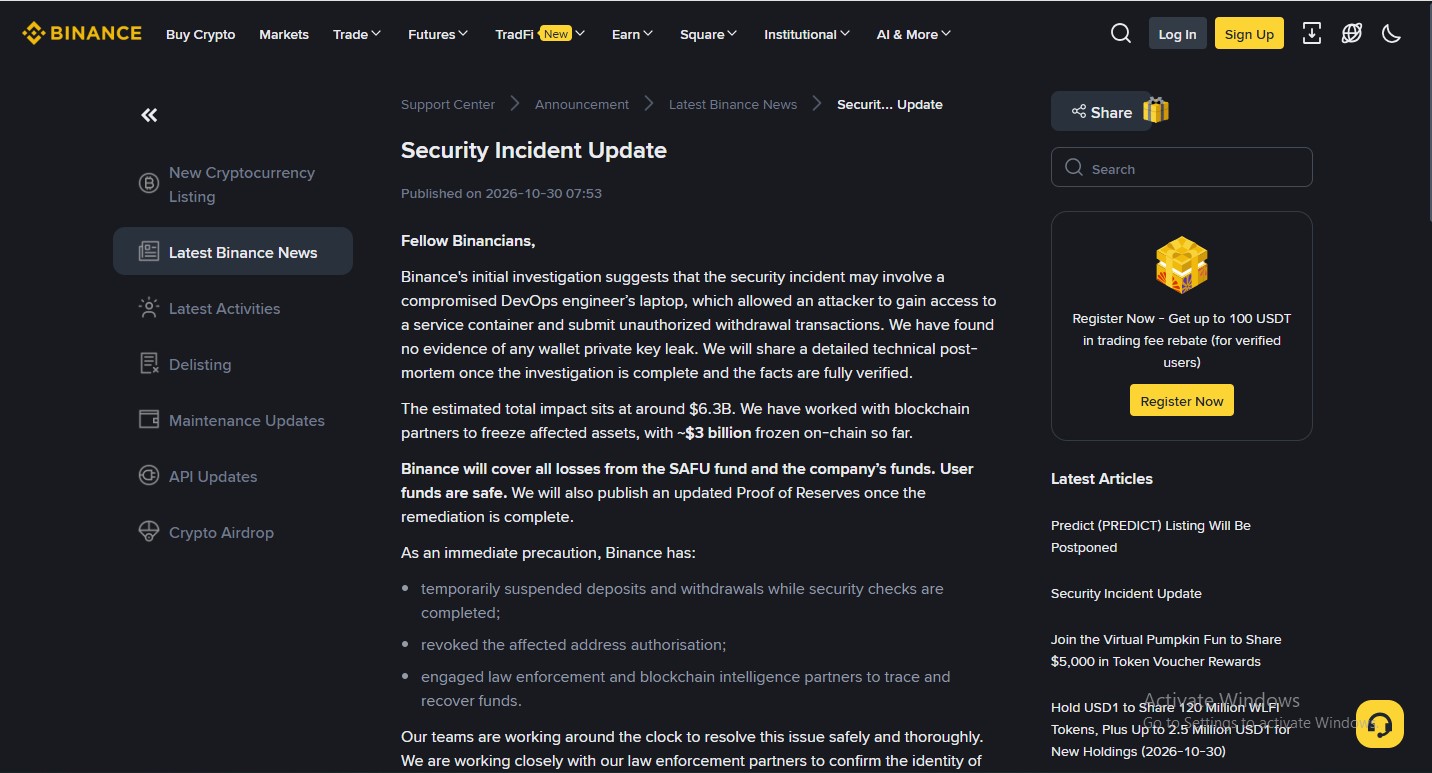The image size is (1432, 773).
Task: Expand the Futures dropdown menu
Action: point(438,34)
